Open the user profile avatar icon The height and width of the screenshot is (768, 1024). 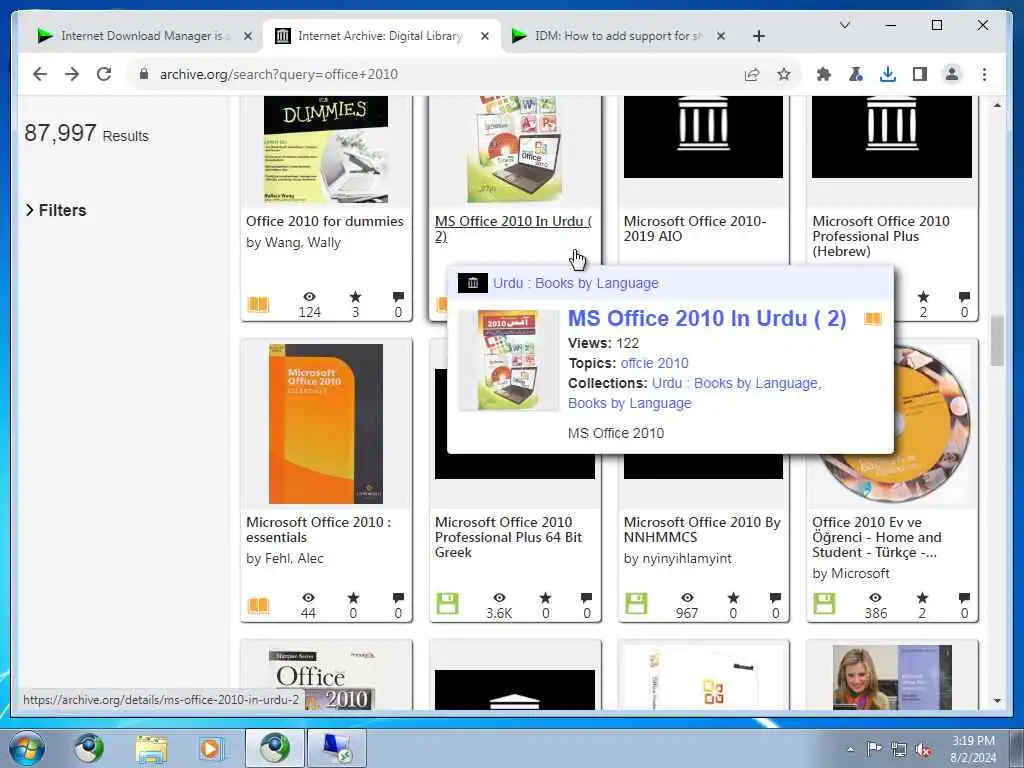pos(952,74)
